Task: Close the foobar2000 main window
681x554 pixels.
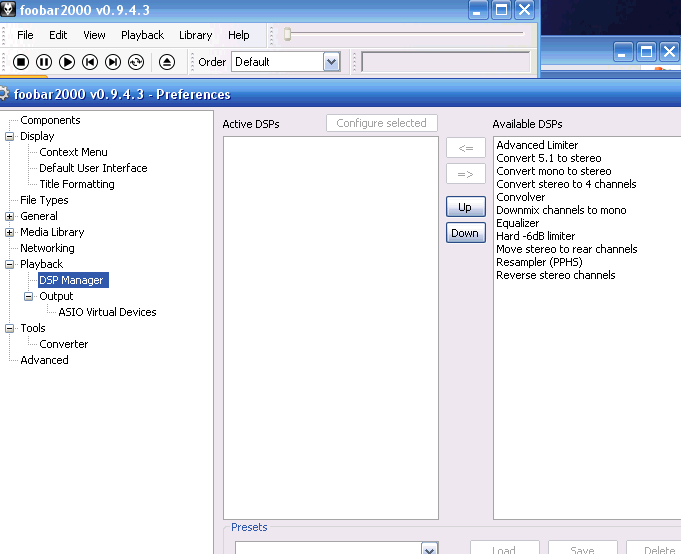Action: tap(525, 10)
